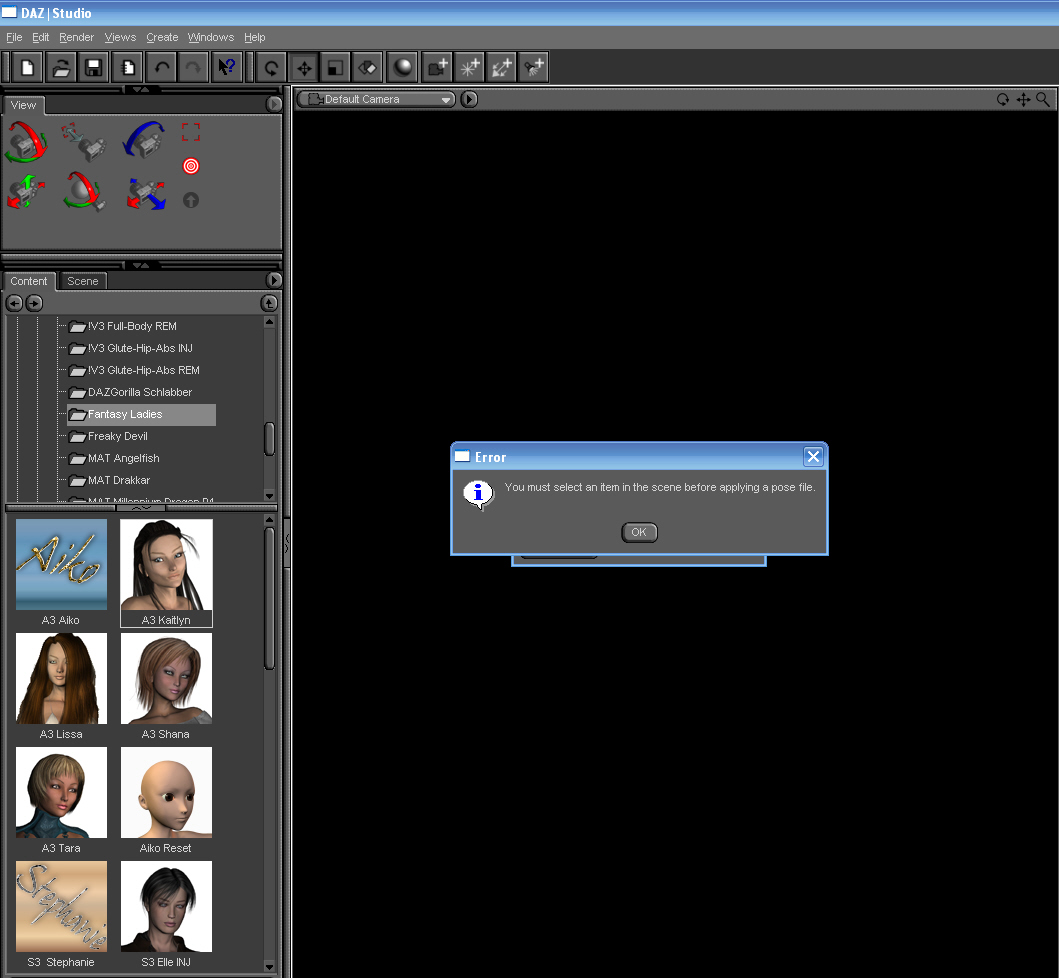This screenshot has width=1059, height=978.
Task: Click the sphere Render icon
Action: [403, 68]
